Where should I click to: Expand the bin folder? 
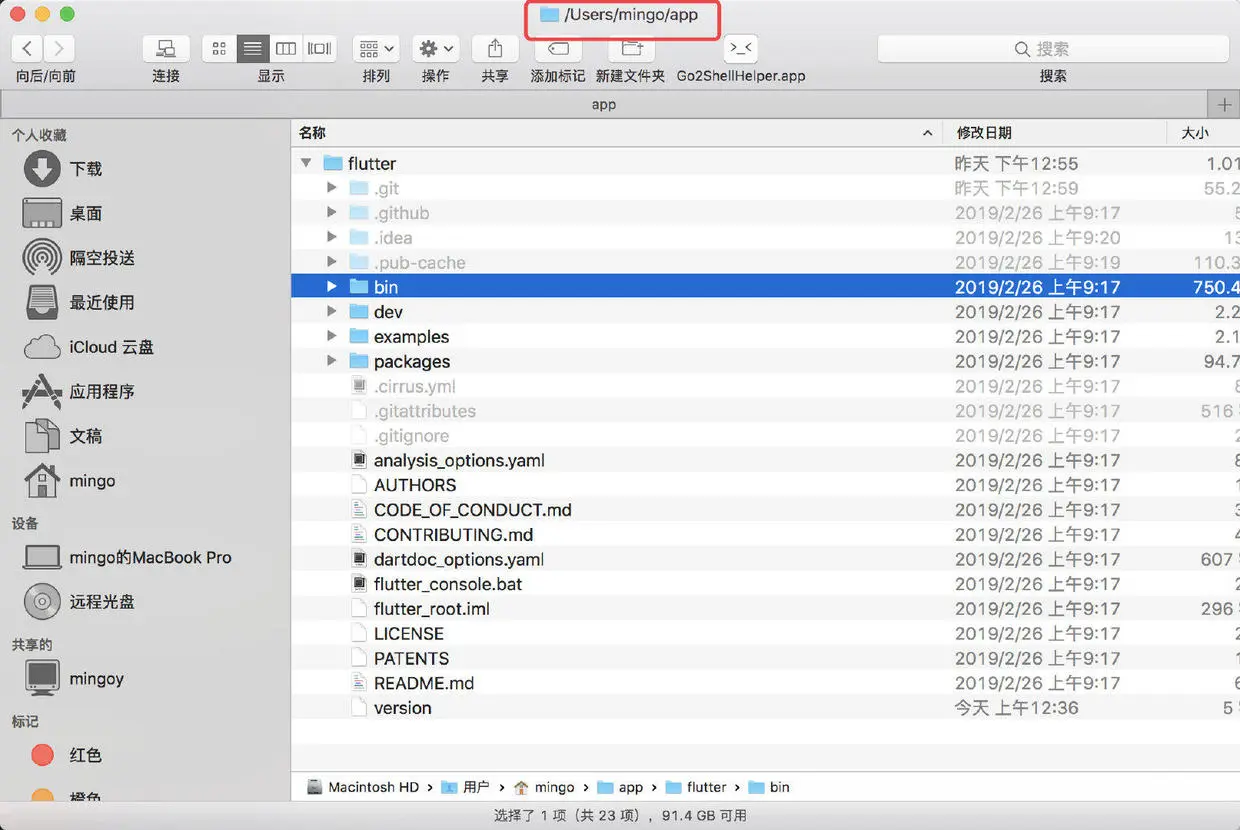(x=332, y=287)
